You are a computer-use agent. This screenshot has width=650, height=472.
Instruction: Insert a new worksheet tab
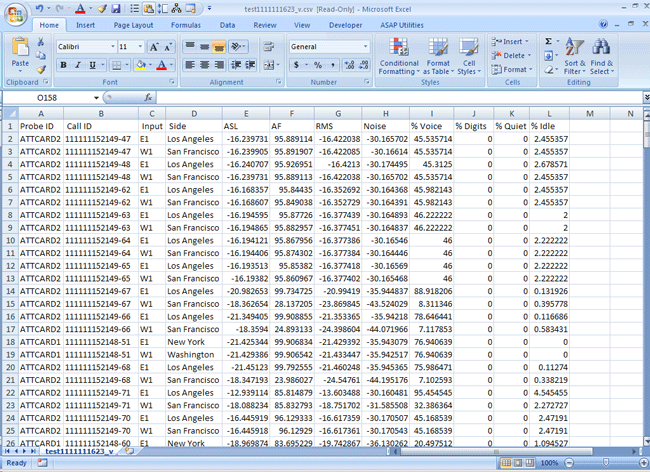(x=129, y=451)
